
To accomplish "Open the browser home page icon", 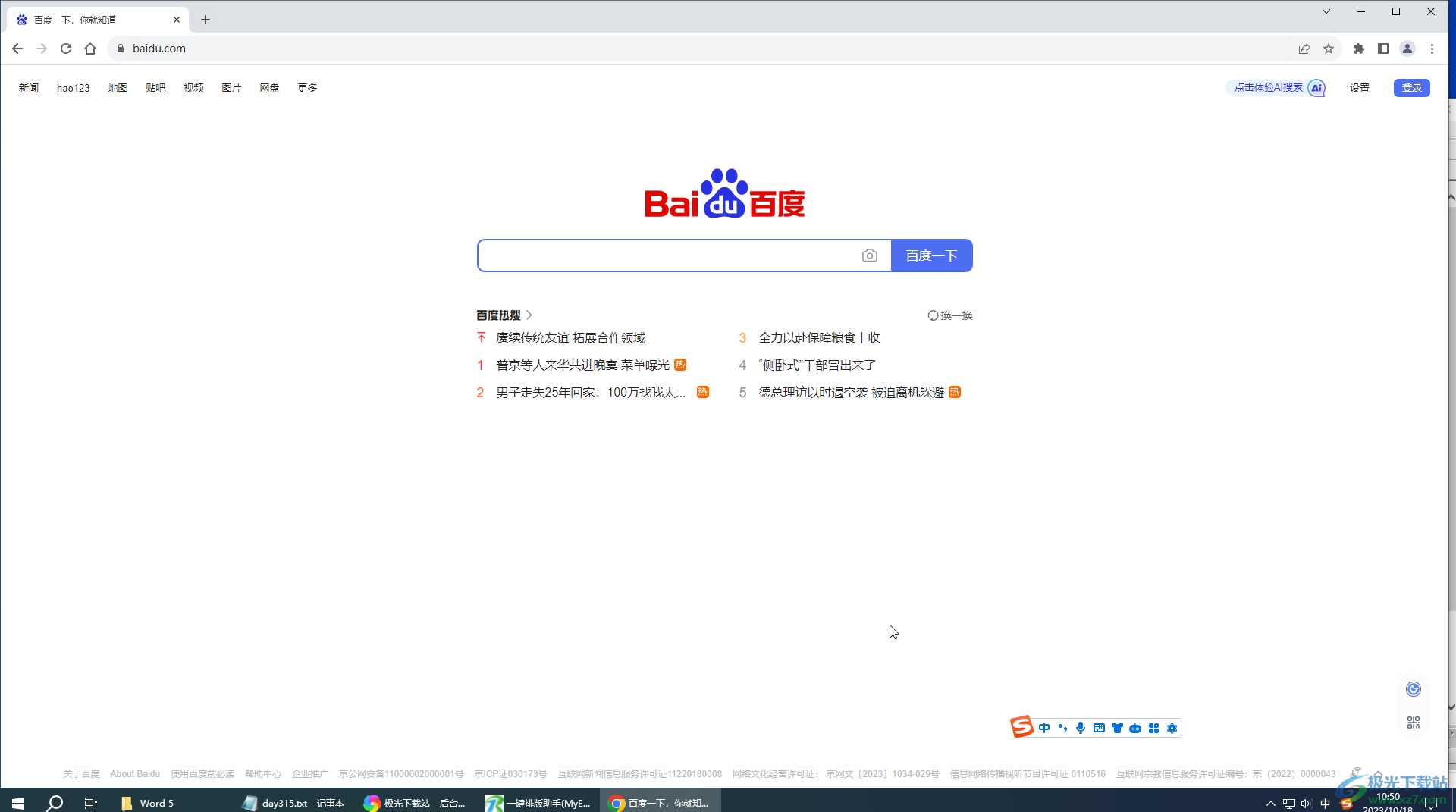I will [x=90, y=49].
